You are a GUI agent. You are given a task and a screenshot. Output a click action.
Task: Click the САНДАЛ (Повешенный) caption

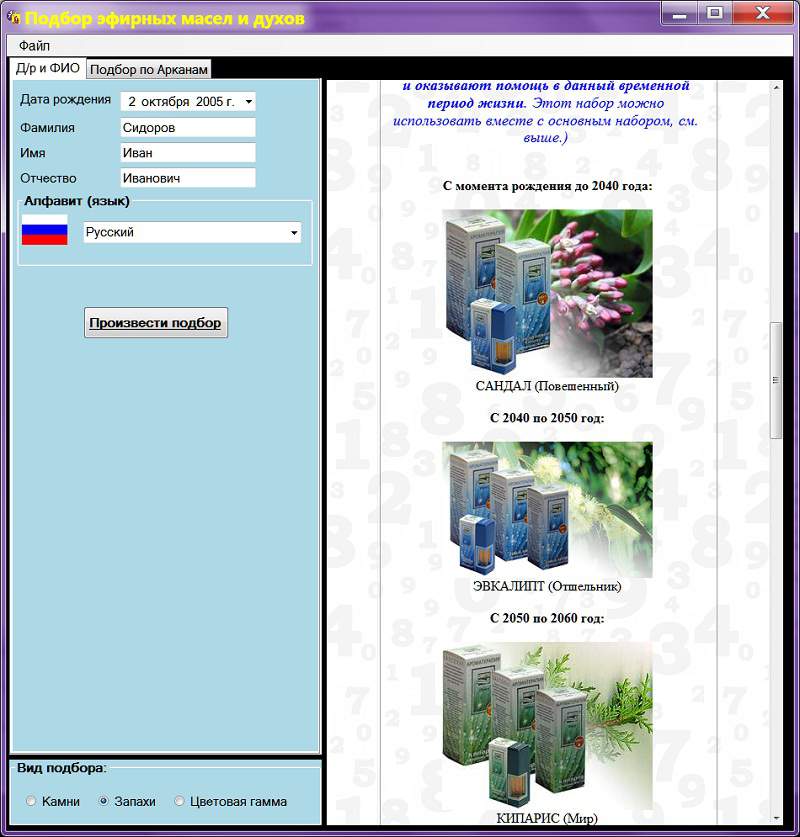tap(547, 386)
